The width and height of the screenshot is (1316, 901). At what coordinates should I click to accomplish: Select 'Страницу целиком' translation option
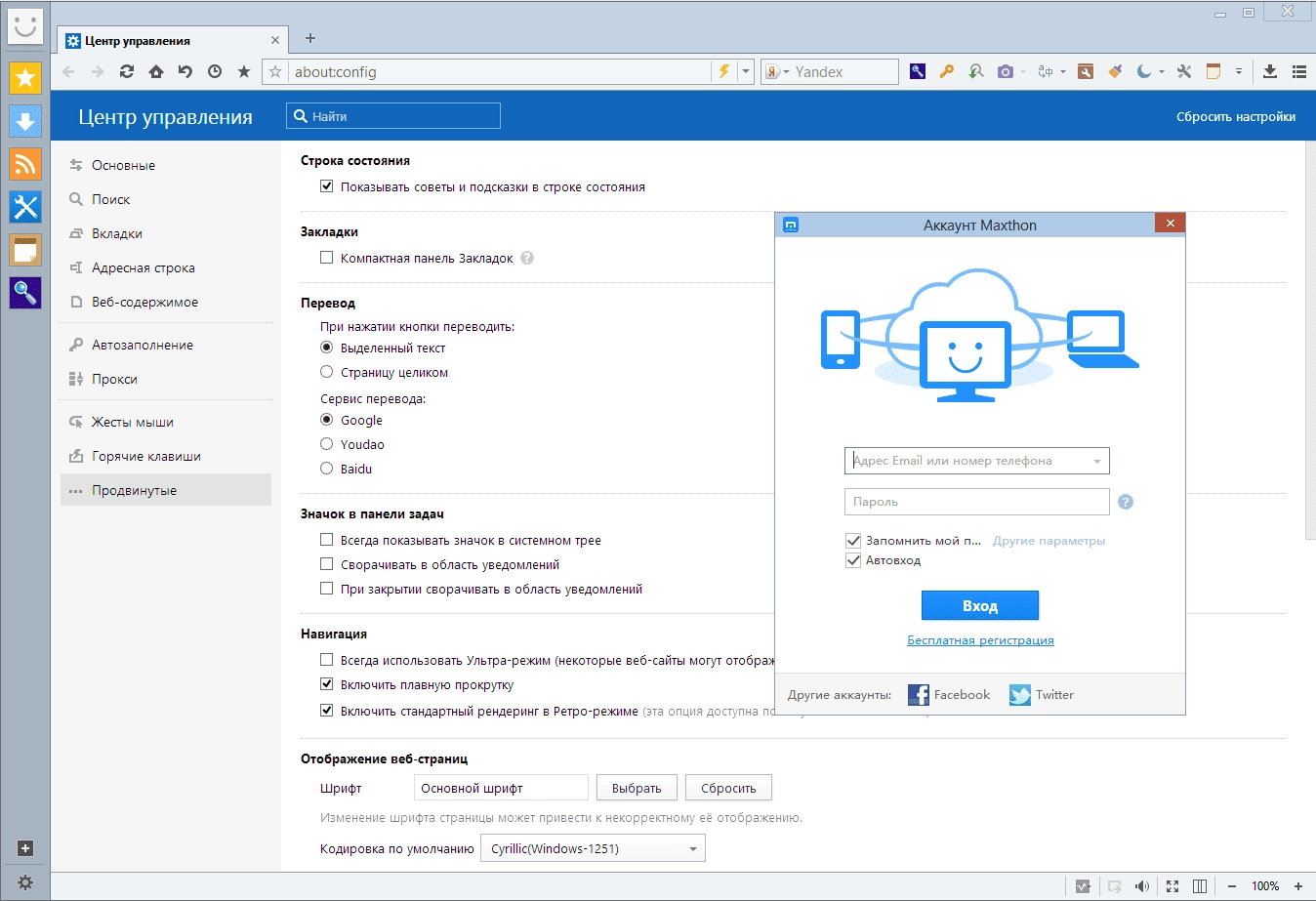pos(327,372)
